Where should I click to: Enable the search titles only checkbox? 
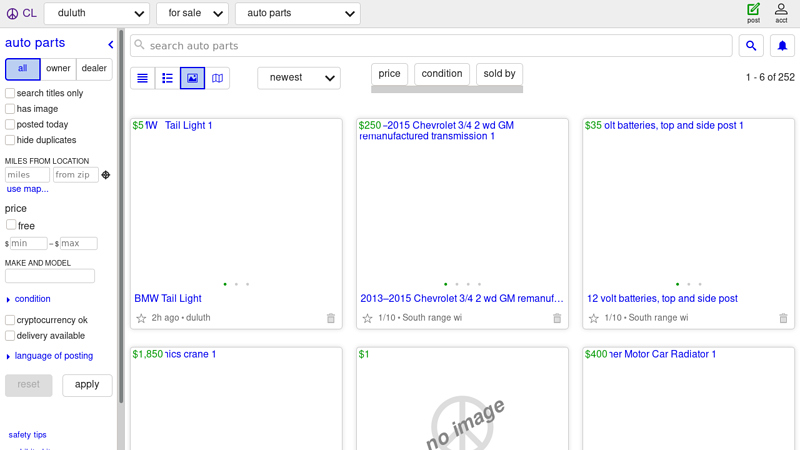[10, 93]
